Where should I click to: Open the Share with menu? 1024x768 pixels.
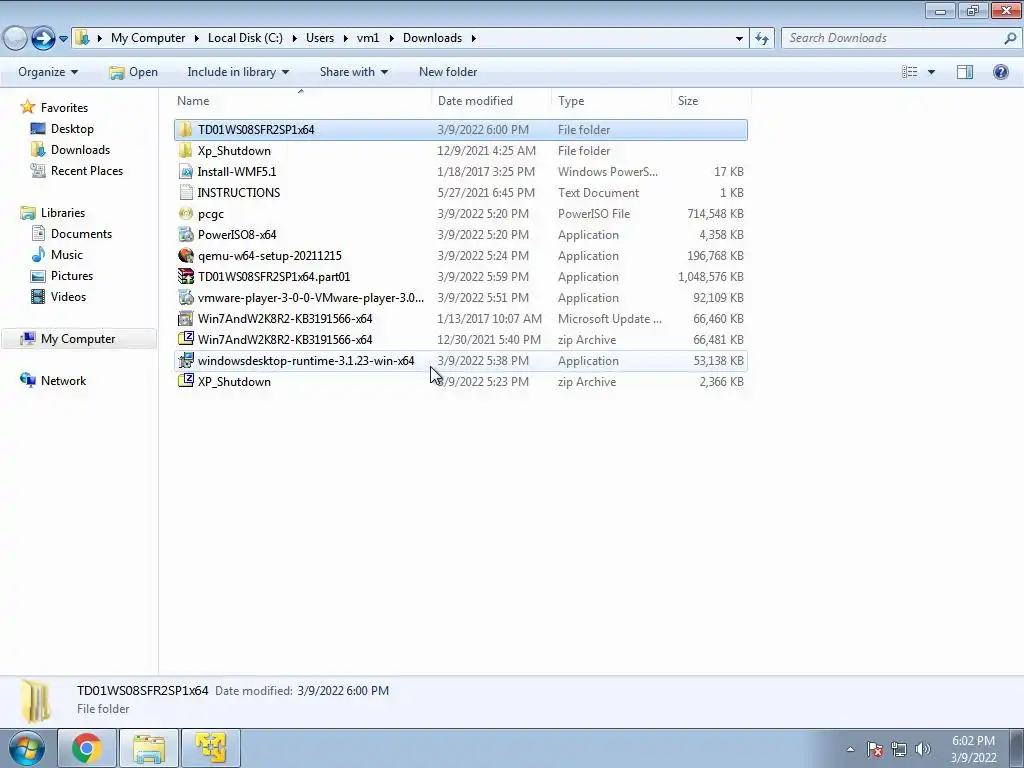point(353,72)
